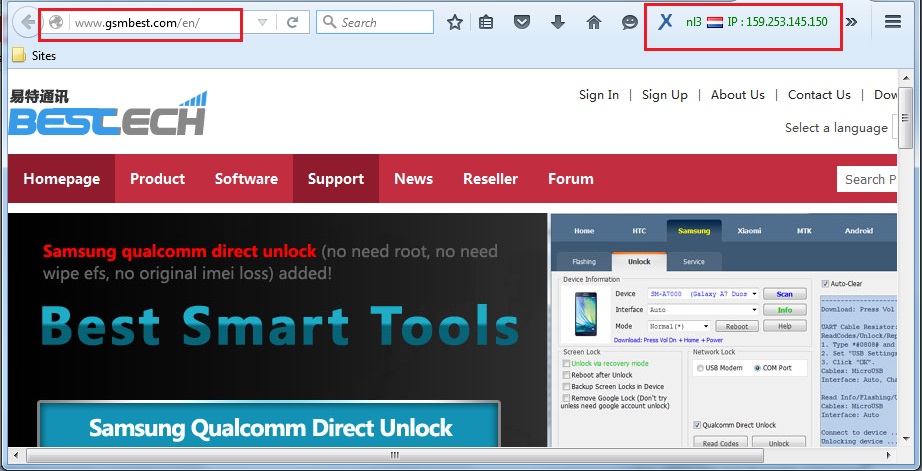Go back with the browser back arrow
Viewport: 922px width, 471px height.
coord(27,22)
